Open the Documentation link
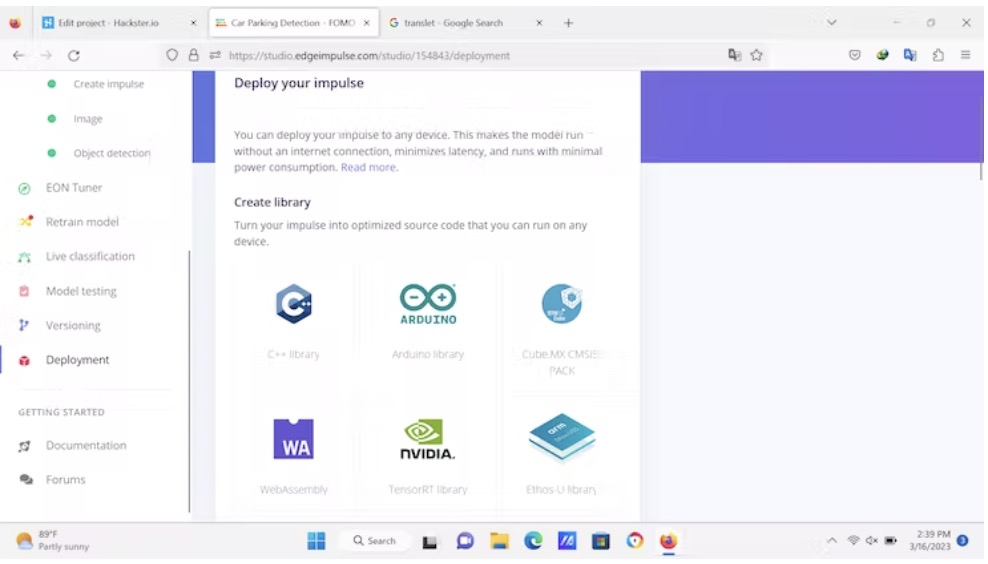The height and width of the screenshot is (564, 988). coord(86,446)
